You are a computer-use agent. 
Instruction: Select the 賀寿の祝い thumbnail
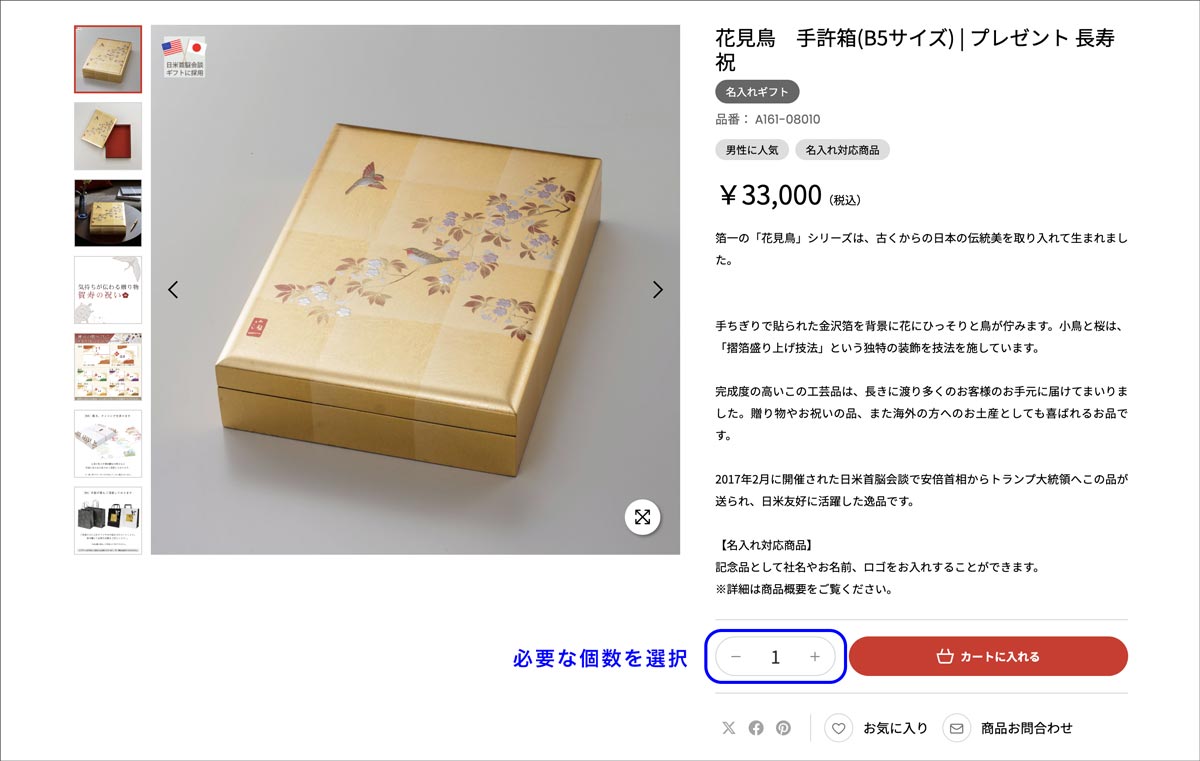(108, 290)
